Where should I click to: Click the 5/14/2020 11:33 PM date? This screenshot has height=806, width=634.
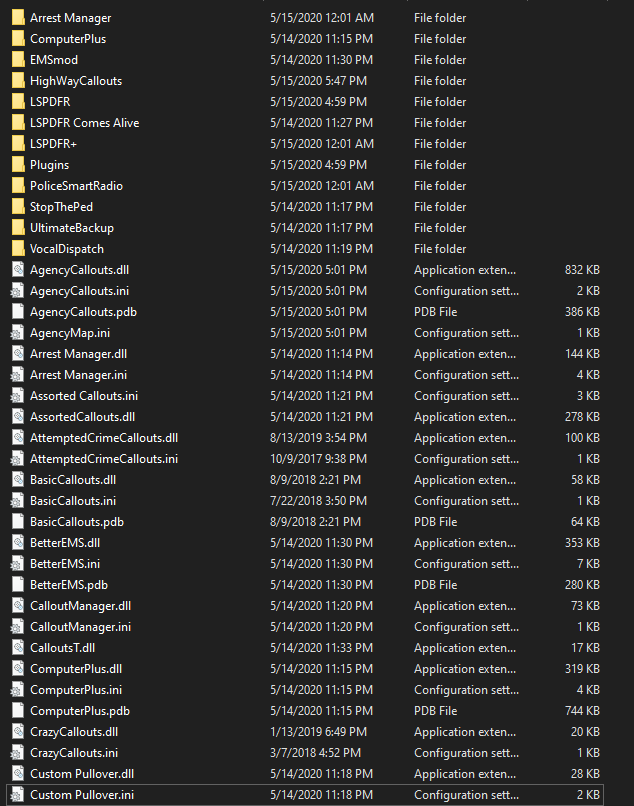322,648
